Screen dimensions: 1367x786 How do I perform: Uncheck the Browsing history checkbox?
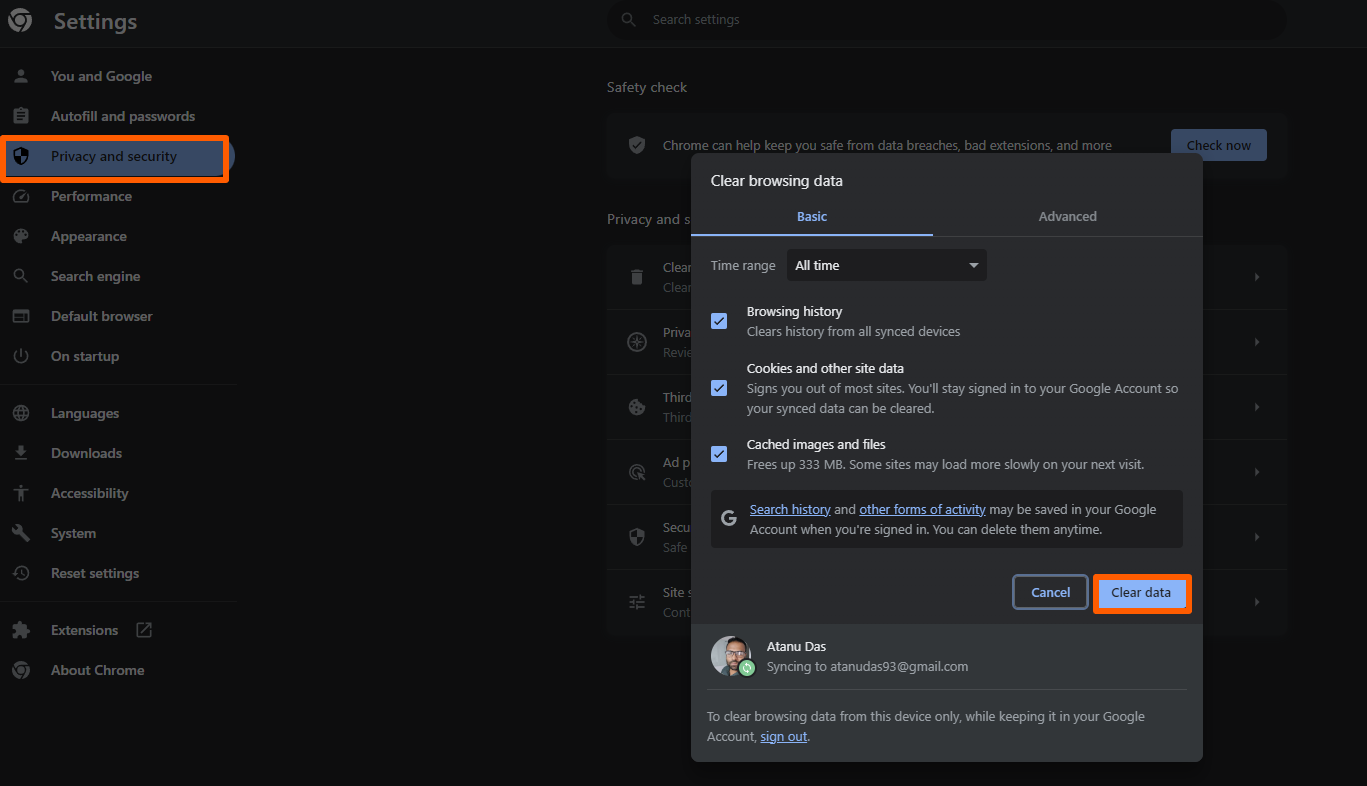[719, 321]
